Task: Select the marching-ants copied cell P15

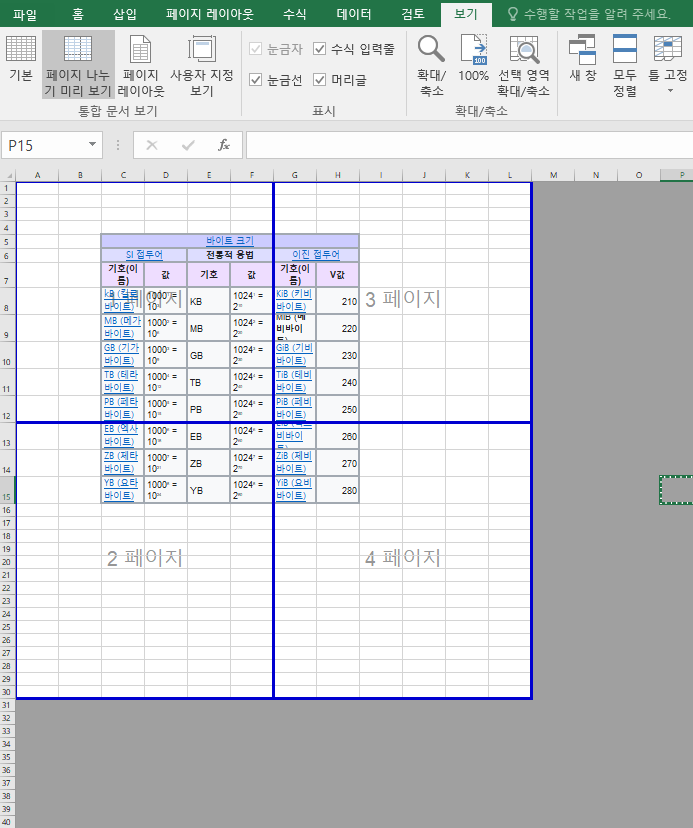Action: 677,490
